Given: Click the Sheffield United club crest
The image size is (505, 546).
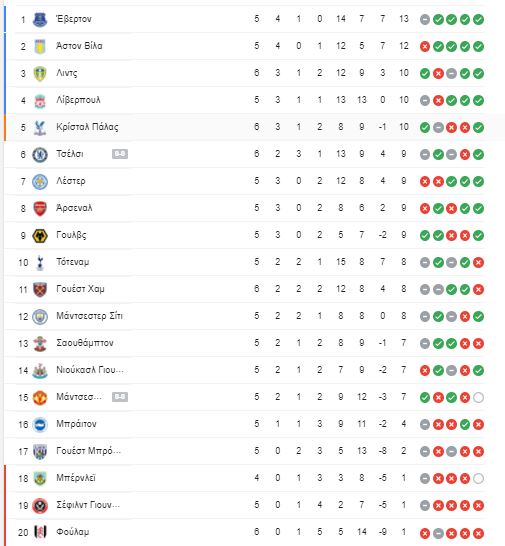Looking at the screenshot, I should coord(40,505).
